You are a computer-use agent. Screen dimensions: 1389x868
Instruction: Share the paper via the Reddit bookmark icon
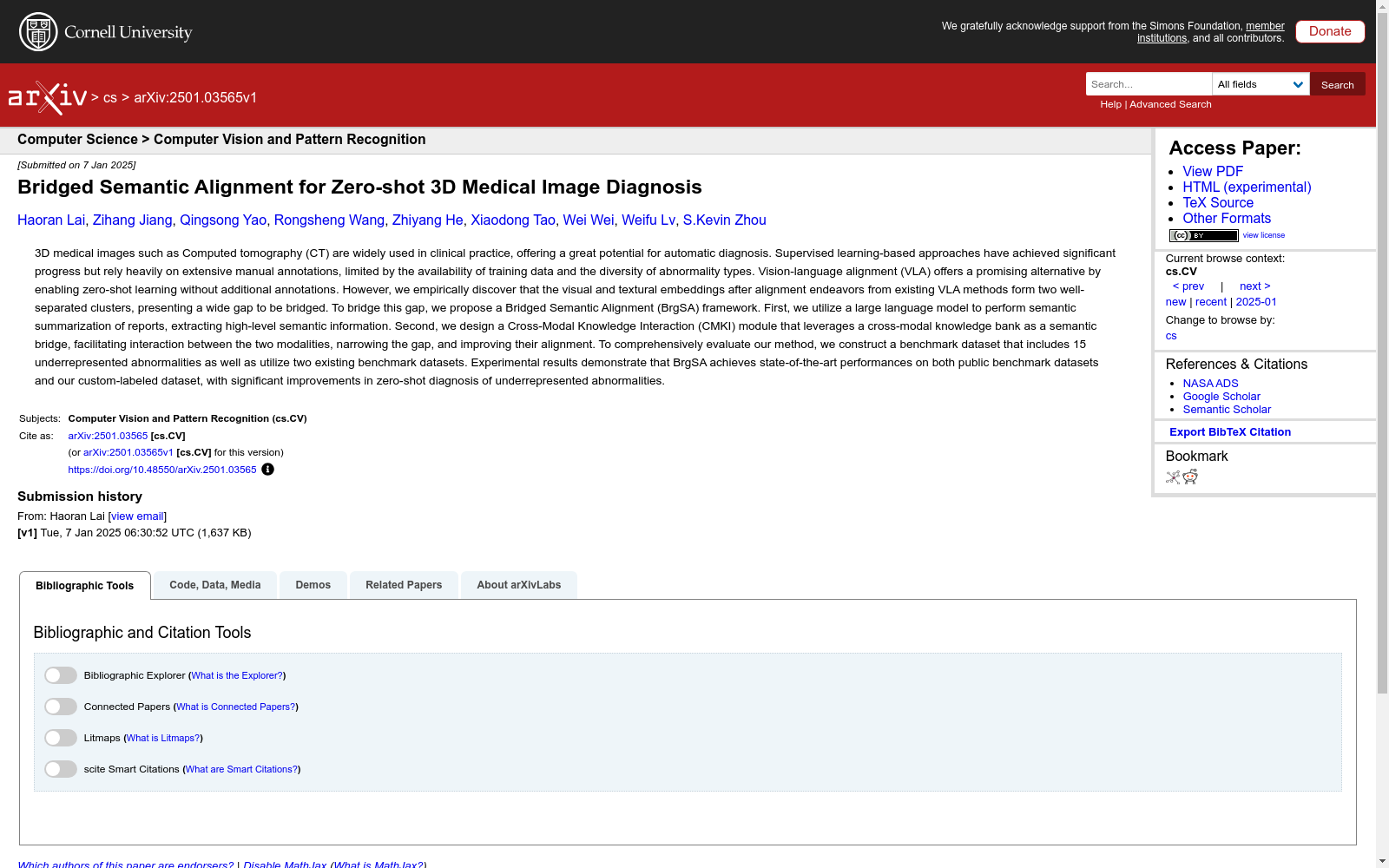pos(1190,477)
